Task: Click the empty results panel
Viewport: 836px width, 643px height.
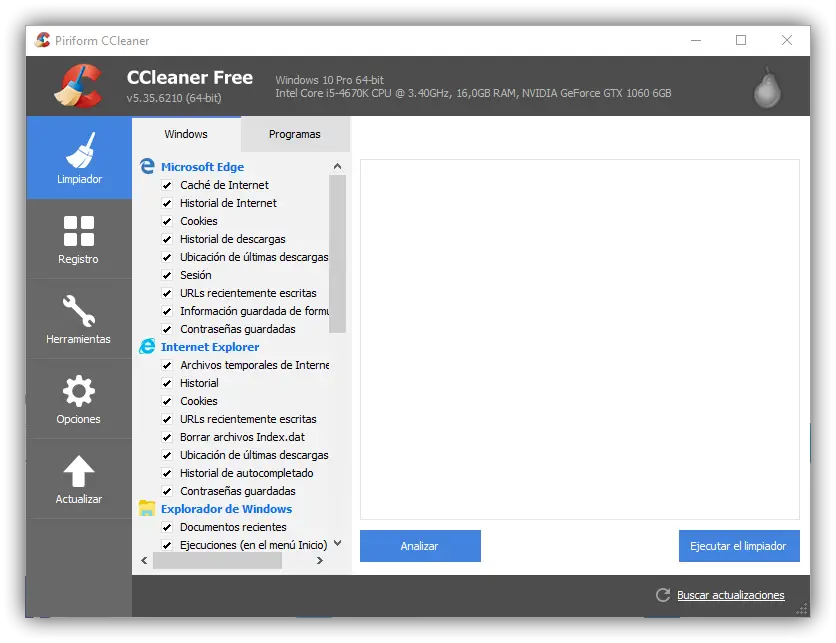Action: click(580, 339)
